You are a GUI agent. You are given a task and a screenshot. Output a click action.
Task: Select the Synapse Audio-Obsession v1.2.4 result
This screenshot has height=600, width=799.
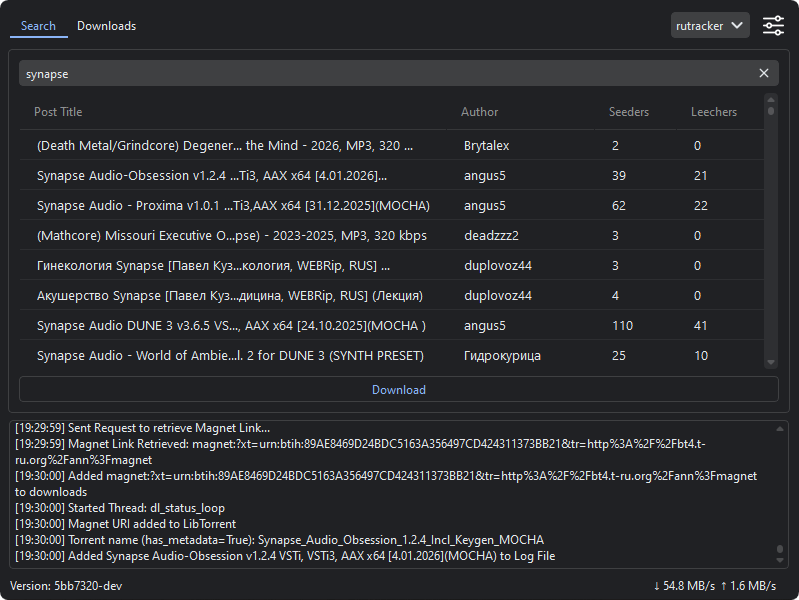click(x=212, y=176)
